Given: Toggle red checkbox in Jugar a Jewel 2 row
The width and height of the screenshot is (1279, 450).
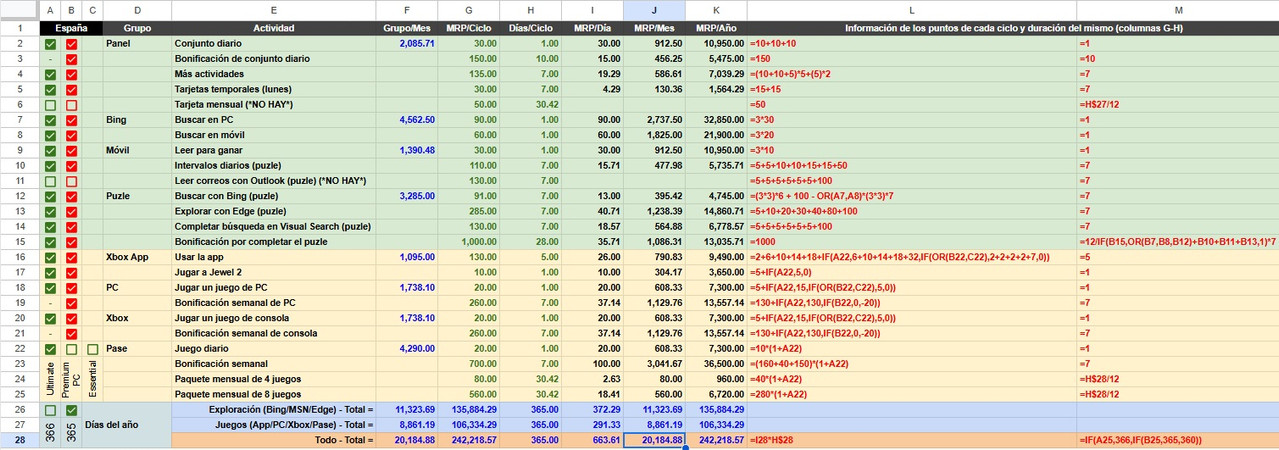Looking at the screenshot, I should coord(71,272).
